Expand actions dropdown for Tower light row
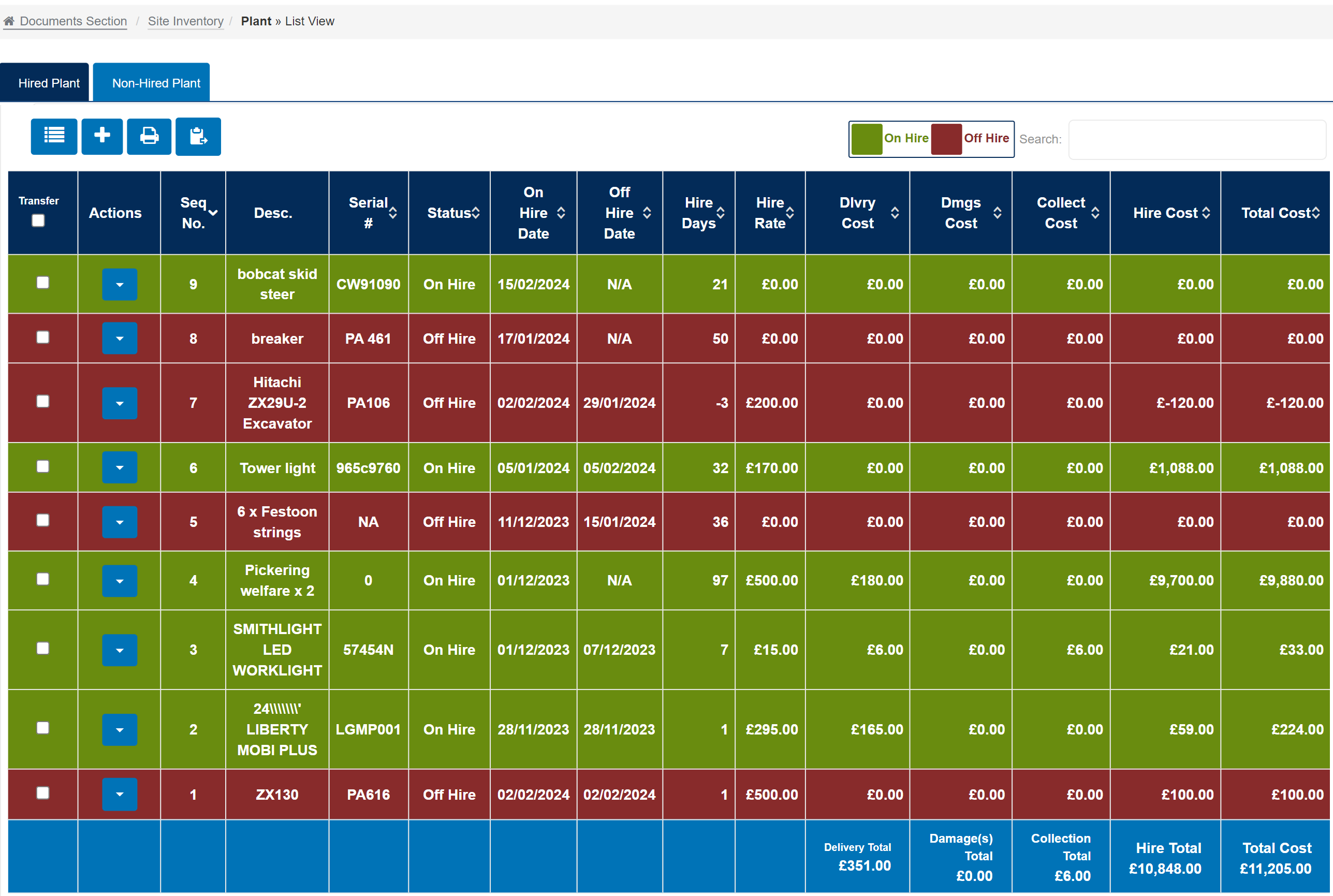The height and width of the screenshot is (896, 1333). click(120, 467)
